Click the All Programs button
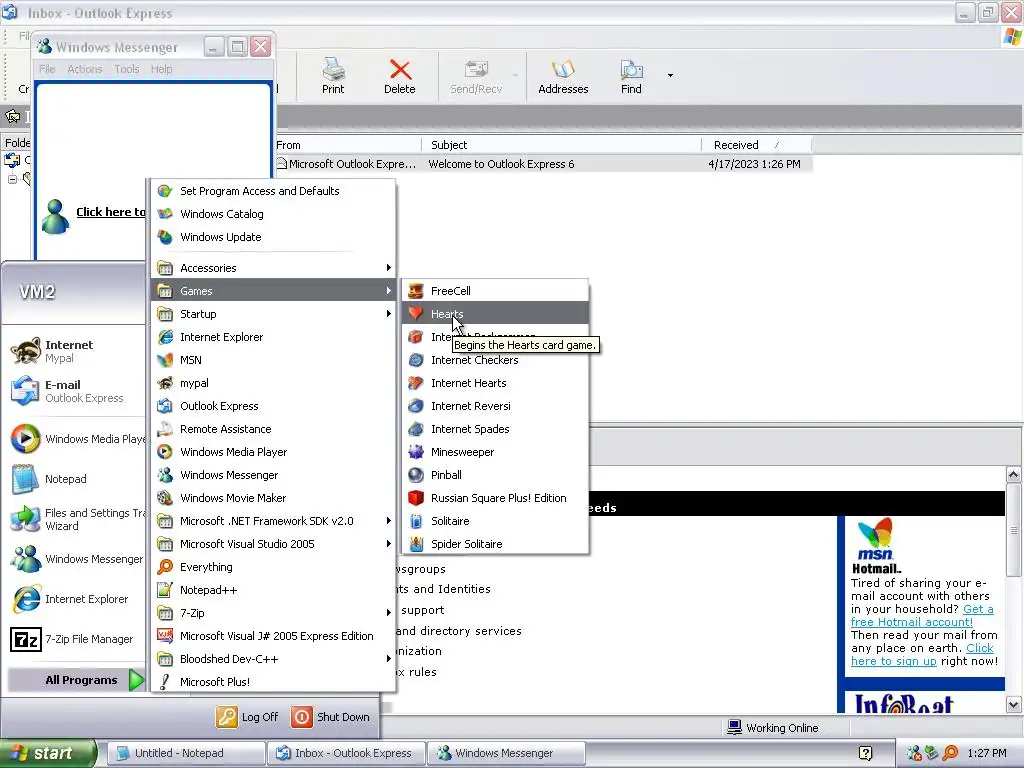1024x768 pixels. (76, 680)
